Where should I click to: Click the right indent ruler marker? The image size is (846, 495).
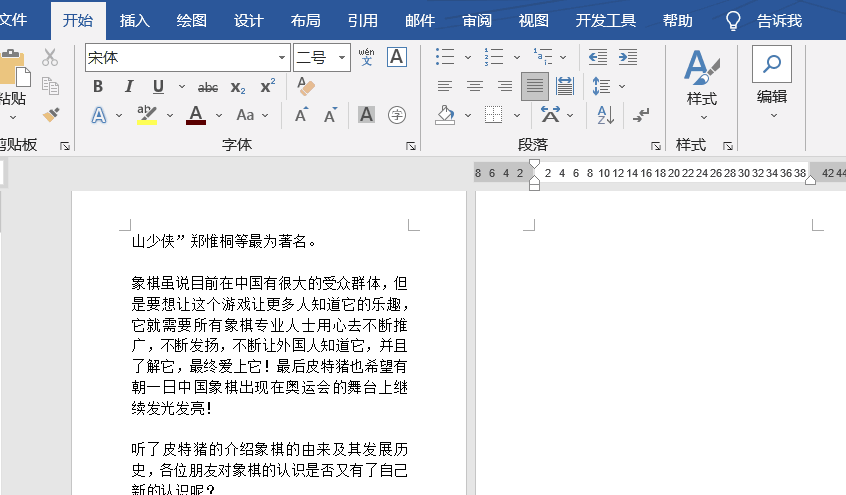(x=810, y=180)
